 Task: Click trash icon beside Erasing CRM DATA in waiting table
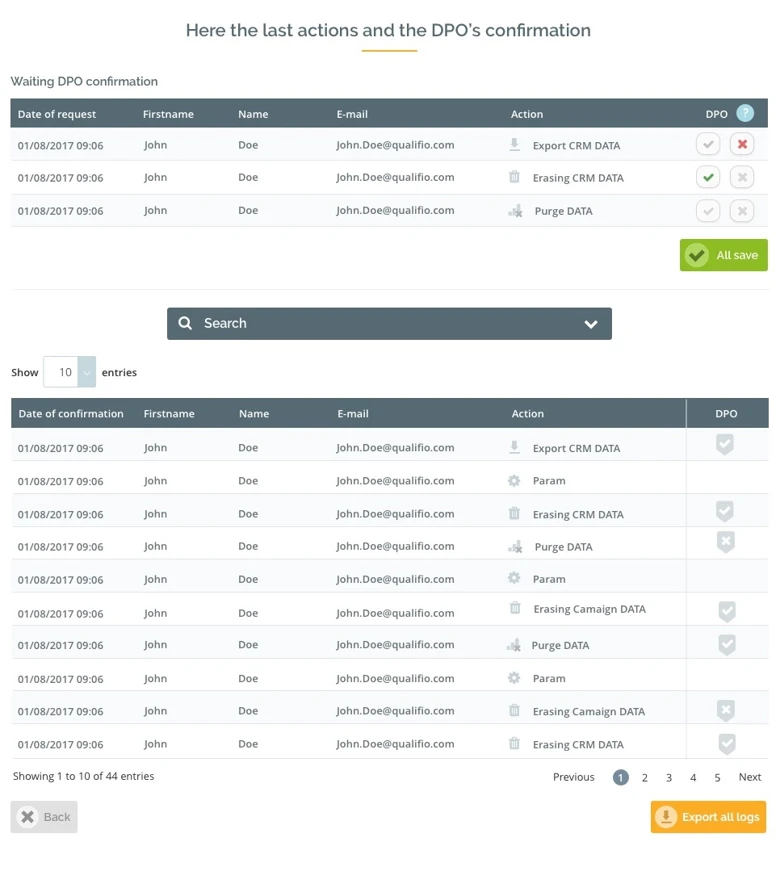(514, 177)
